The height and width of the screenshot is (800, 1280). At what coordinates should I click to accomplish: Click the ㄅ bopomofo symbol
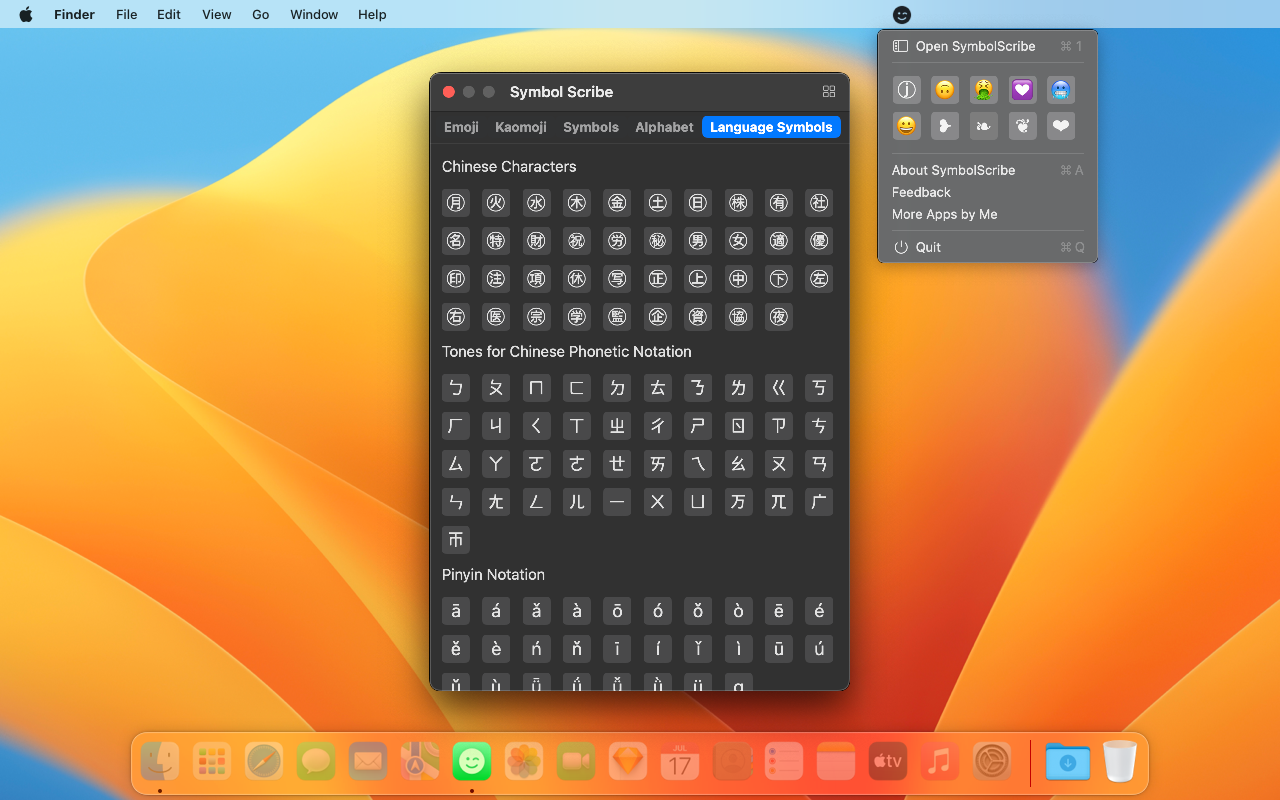tap(456, 388)
